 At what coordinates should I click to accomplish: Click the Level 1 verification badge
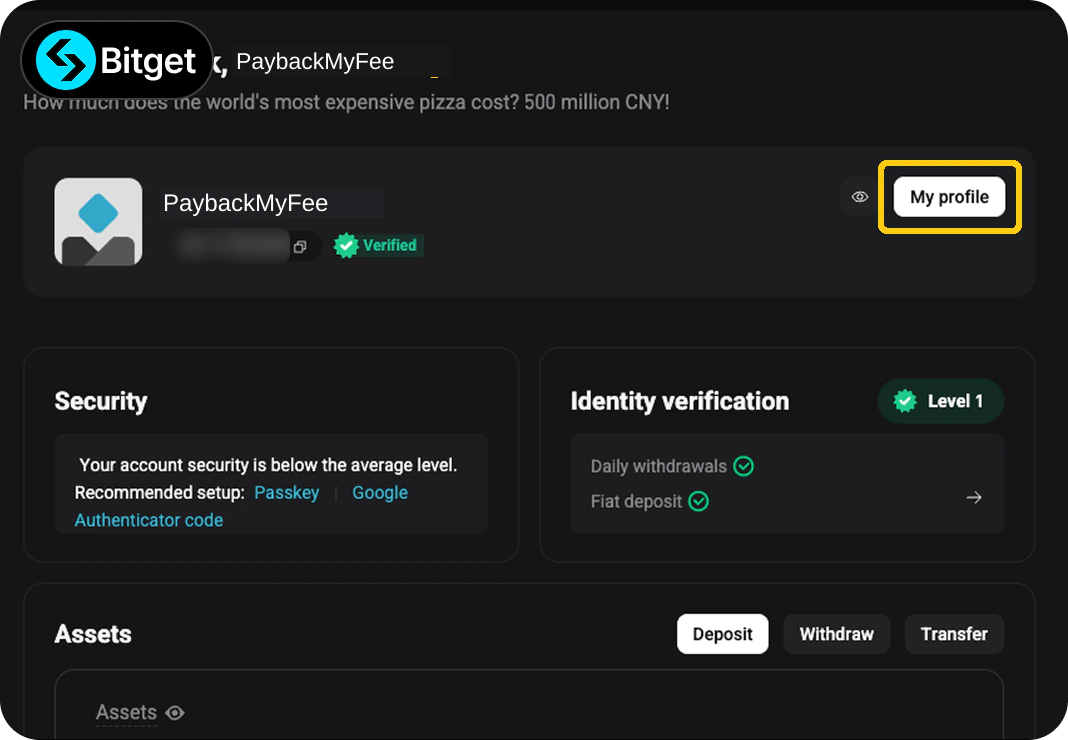[940, 401]
